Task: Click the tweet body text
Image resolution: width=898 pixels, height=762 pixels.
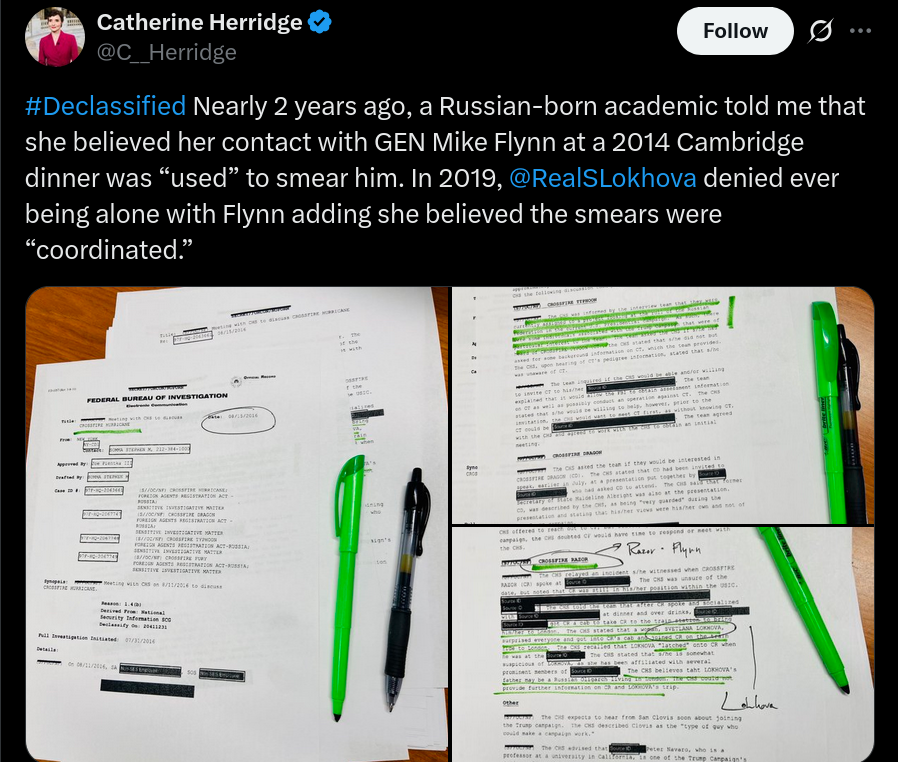Action: [445, 178]
